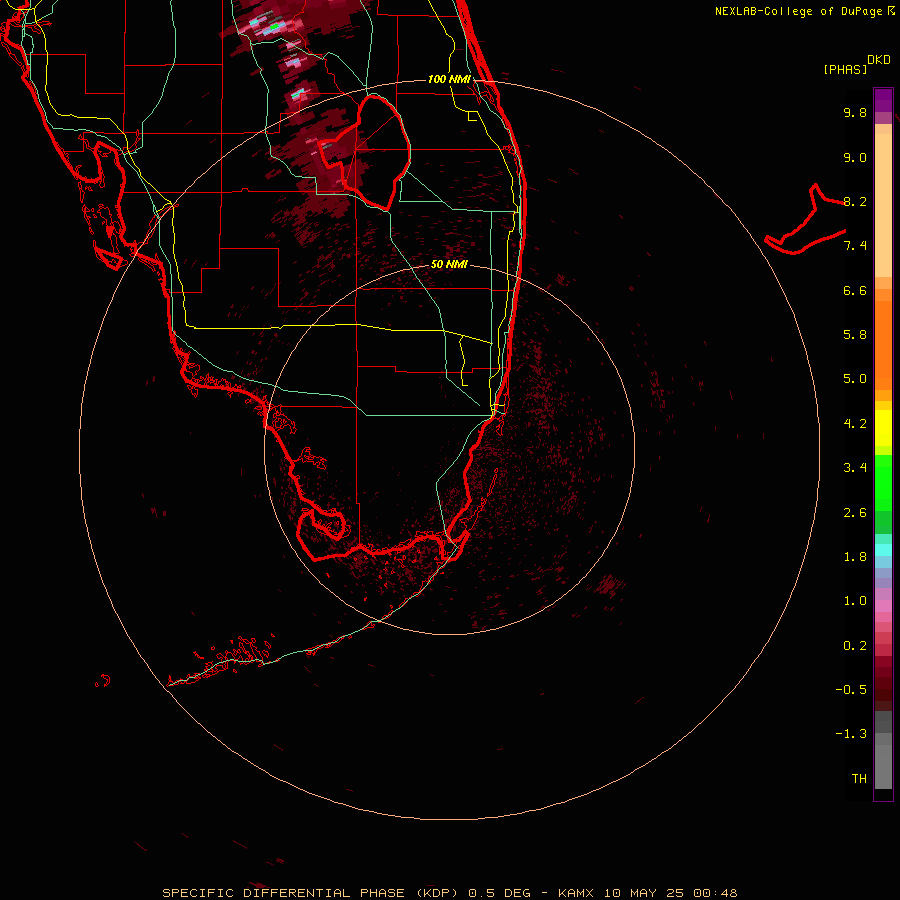Click the [PHAS] unit label
900x900 pixels.
tap(845, 69)
